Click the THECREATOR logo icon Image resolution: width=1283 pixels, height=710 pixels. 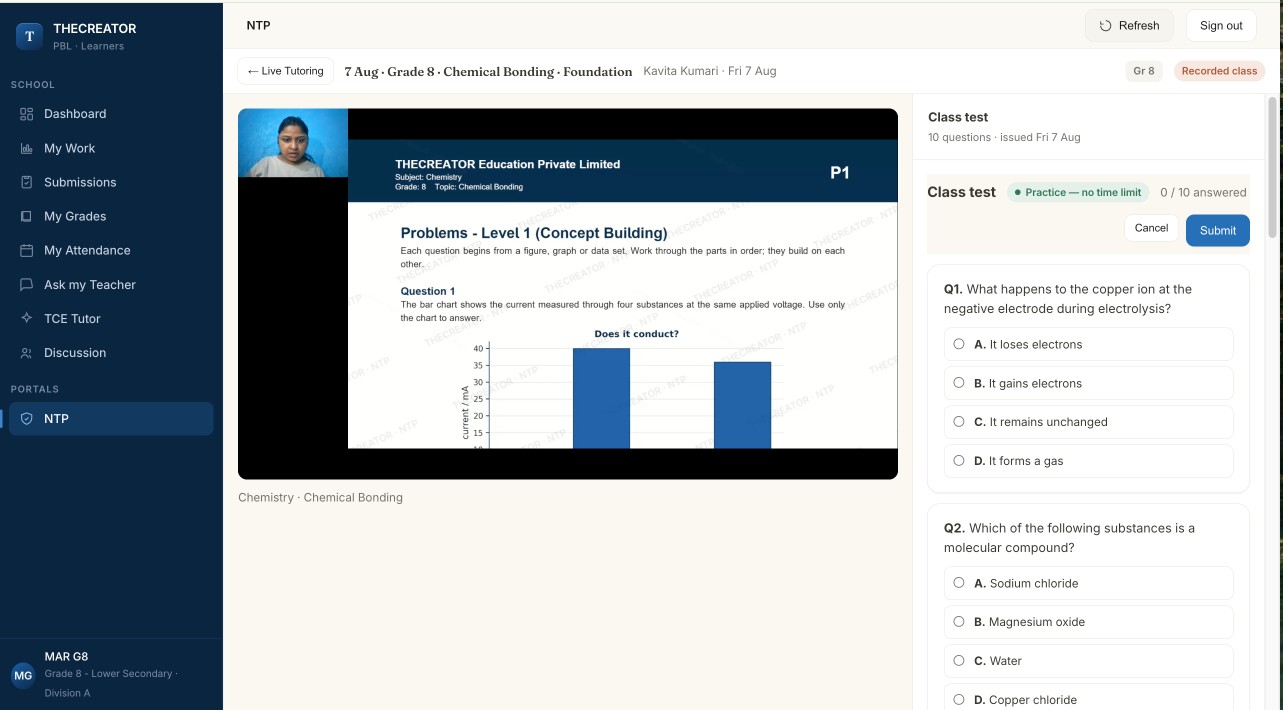[29, 36]
